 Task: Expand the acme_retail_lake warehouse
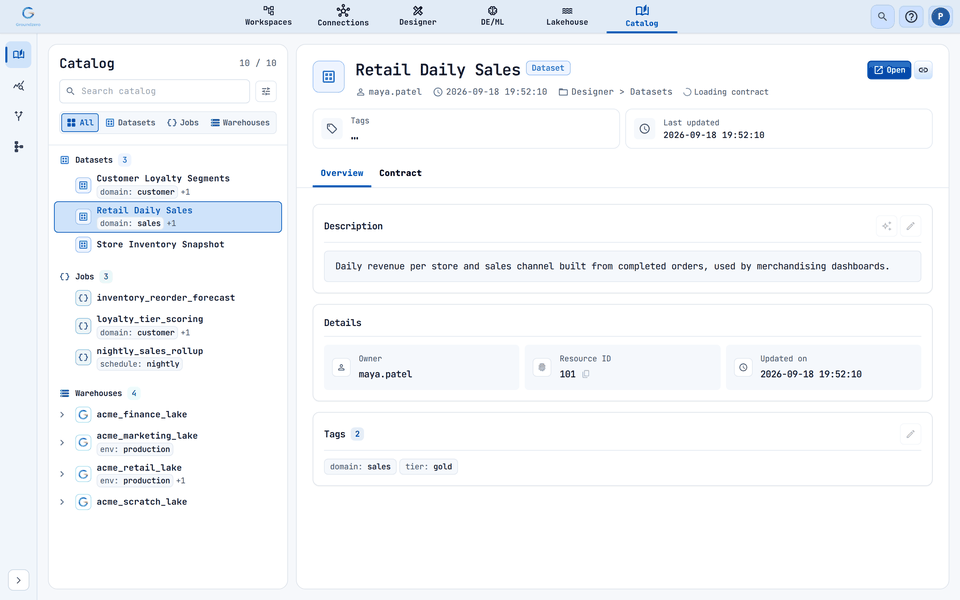[x=62, y=474]
